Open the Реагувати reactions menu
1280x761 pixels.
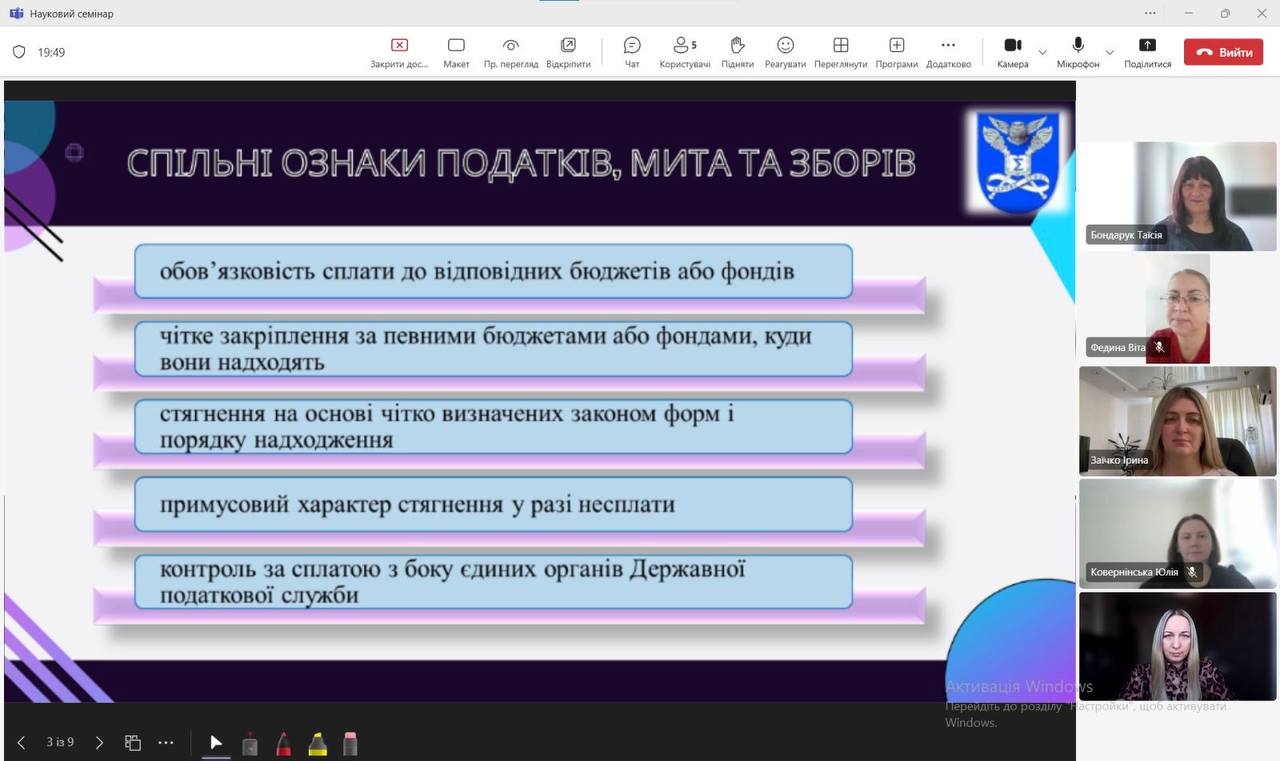[785, 52]
